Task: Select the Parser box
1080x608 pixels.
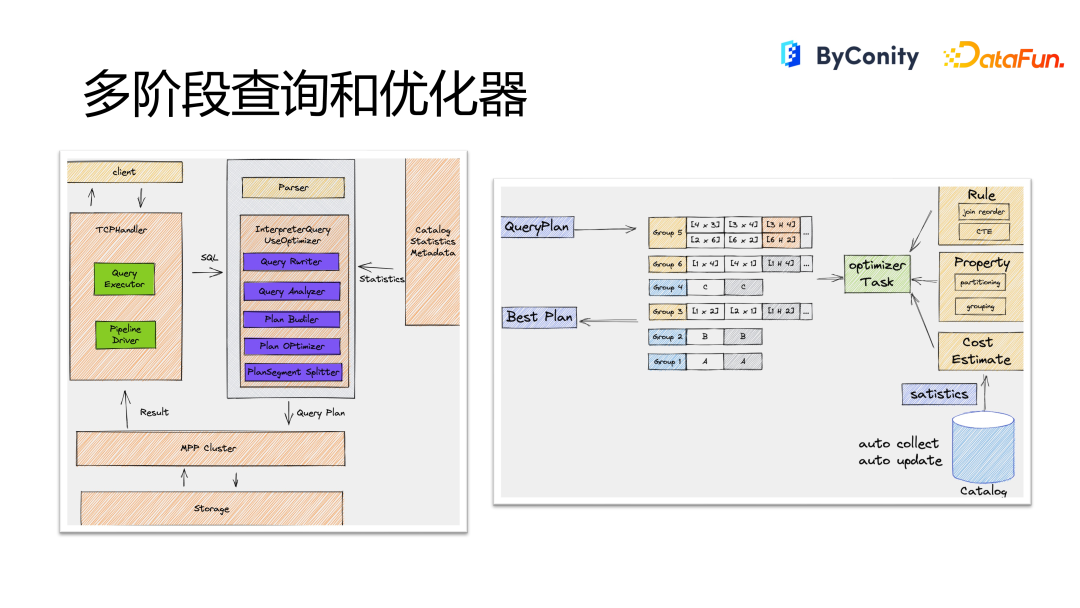Action: coord(293,187)
